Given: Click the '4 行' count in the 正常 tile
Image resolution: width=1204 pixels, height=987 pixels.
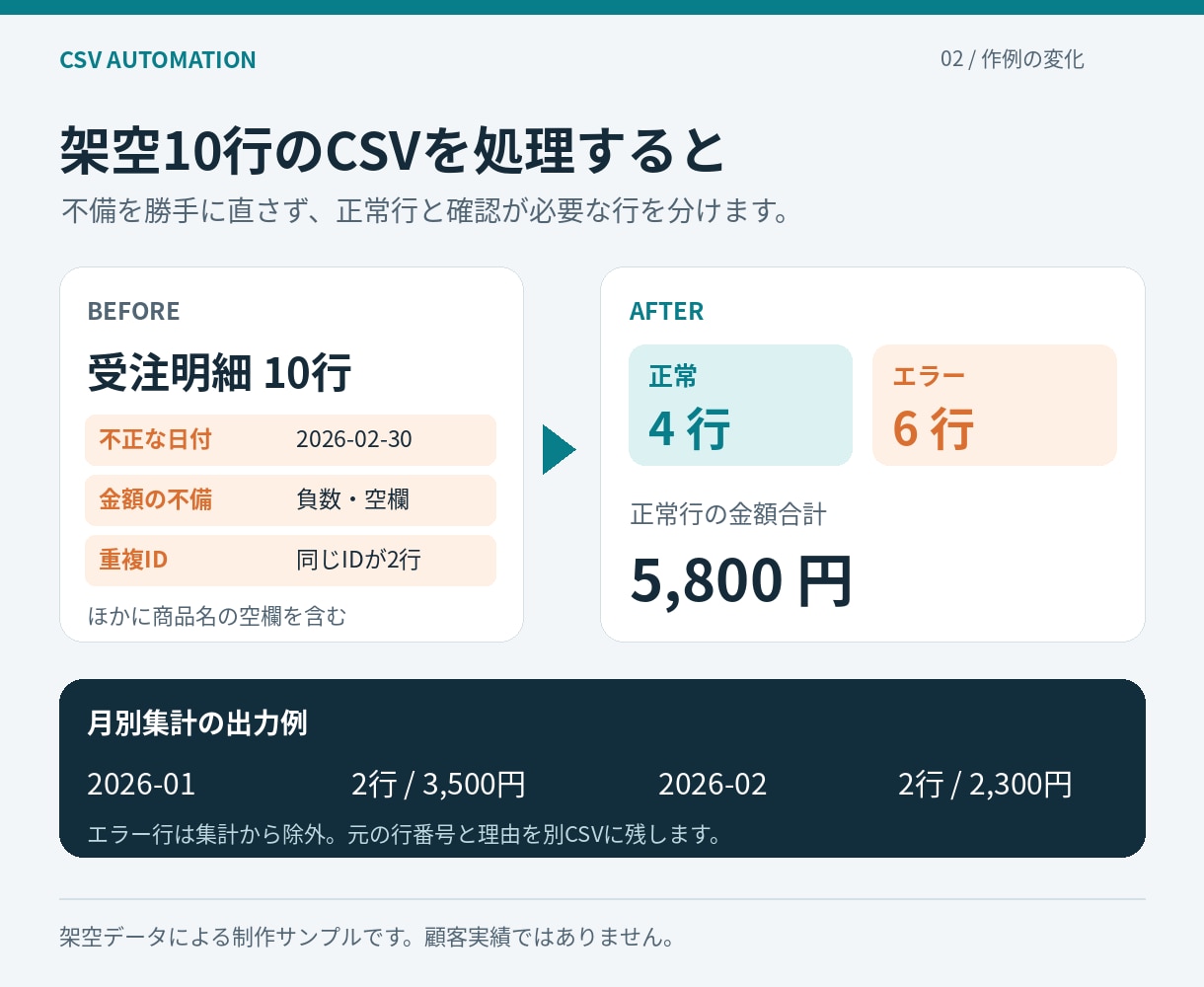Looking at the screenshot, I should click(x=690, y=429).
